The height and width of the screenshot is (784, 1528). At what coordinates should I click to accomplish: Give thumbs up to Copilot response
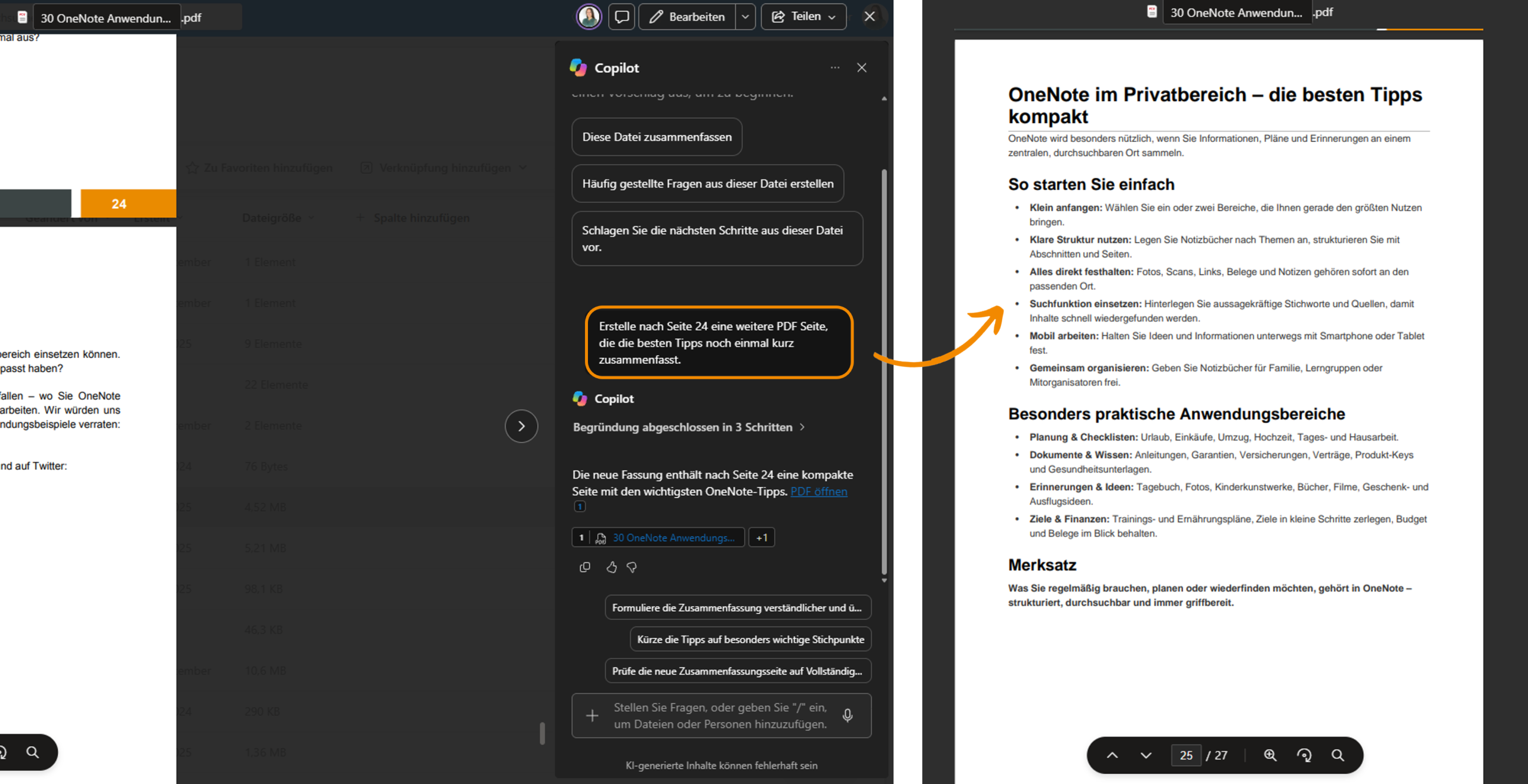point(611,567)
